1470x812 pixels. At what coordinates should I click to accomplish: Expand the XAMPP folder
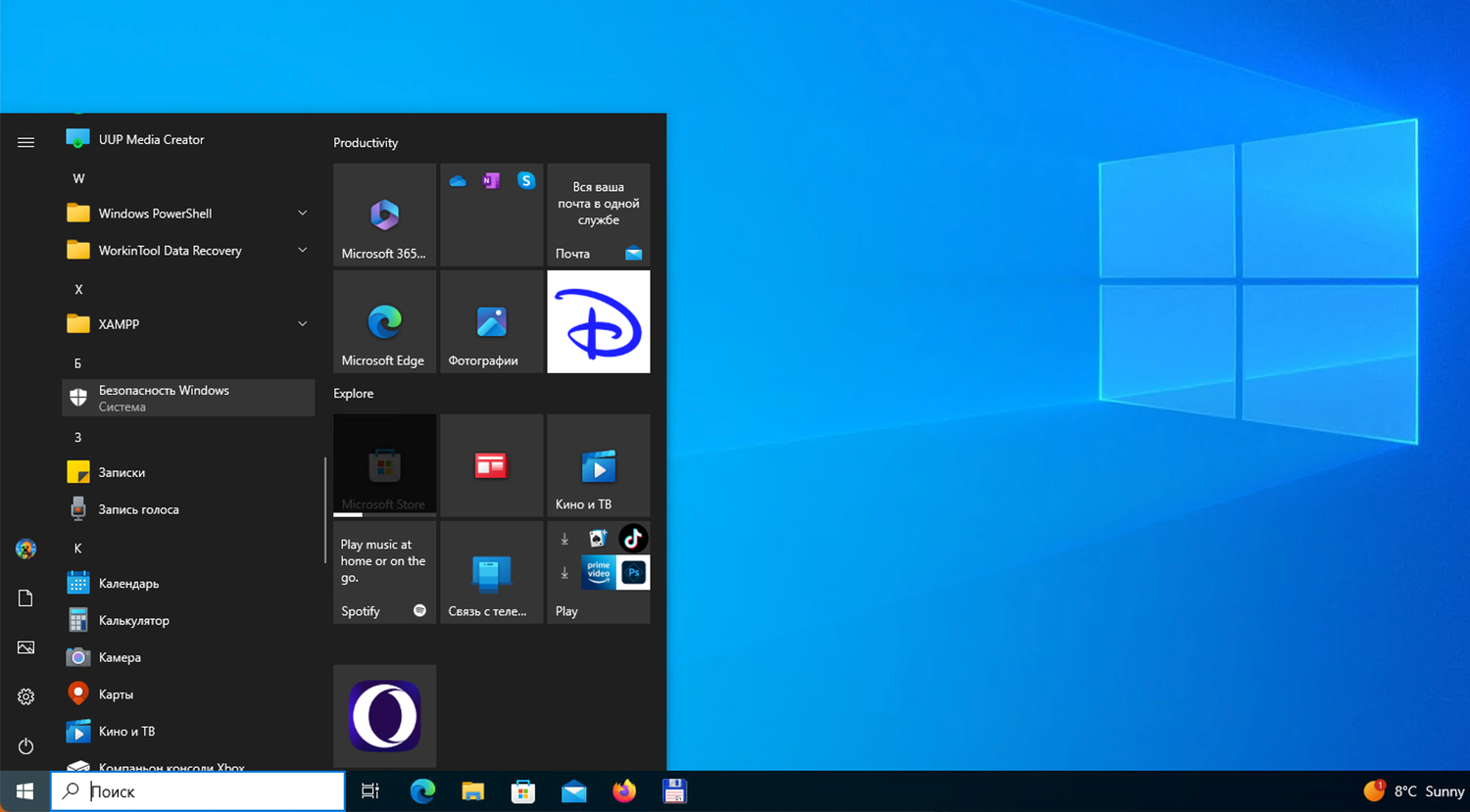click(x=188, y=324)
